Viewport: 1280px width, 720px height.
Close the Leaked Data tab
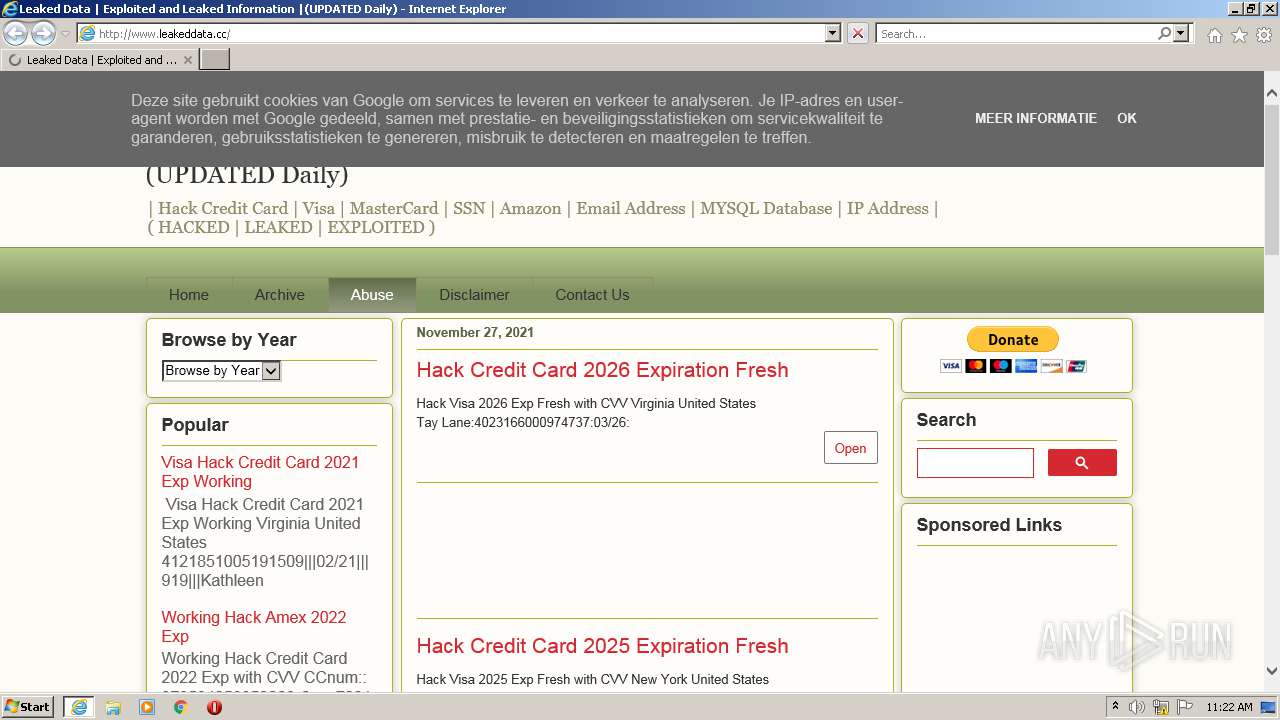coord(187,60)
